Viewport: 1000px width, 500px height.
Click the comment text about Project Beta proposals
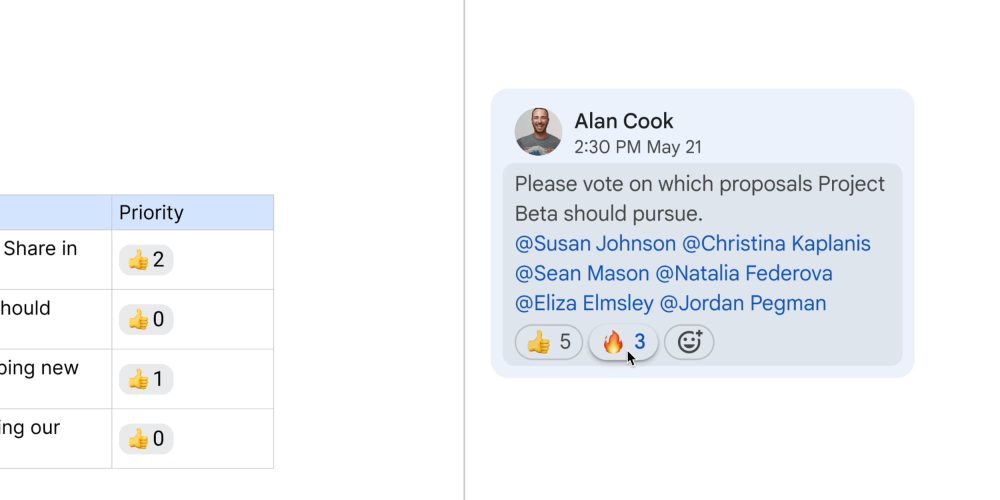699,199
